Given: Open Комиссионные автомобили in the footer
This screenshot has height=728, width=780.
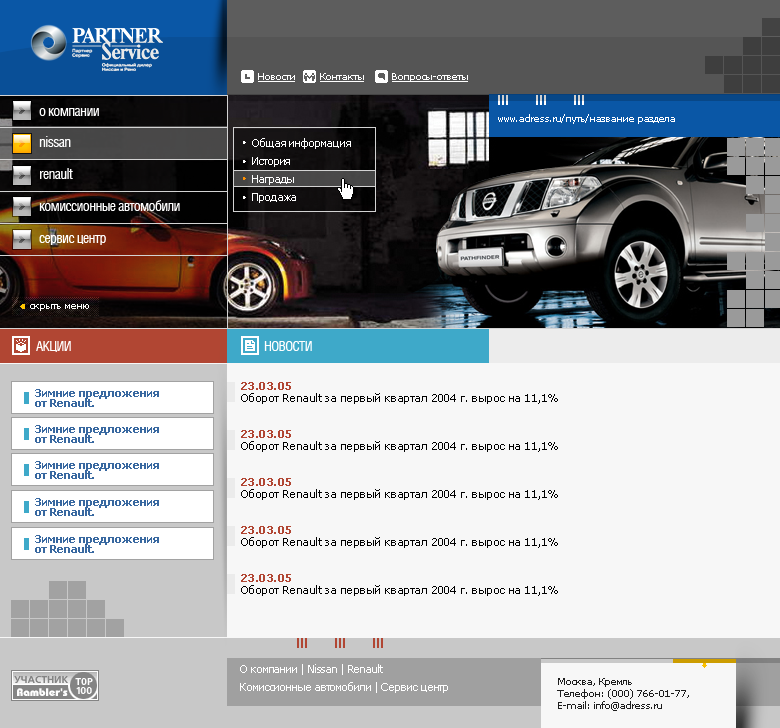Looking at the screenshot, I should [305, 687].
